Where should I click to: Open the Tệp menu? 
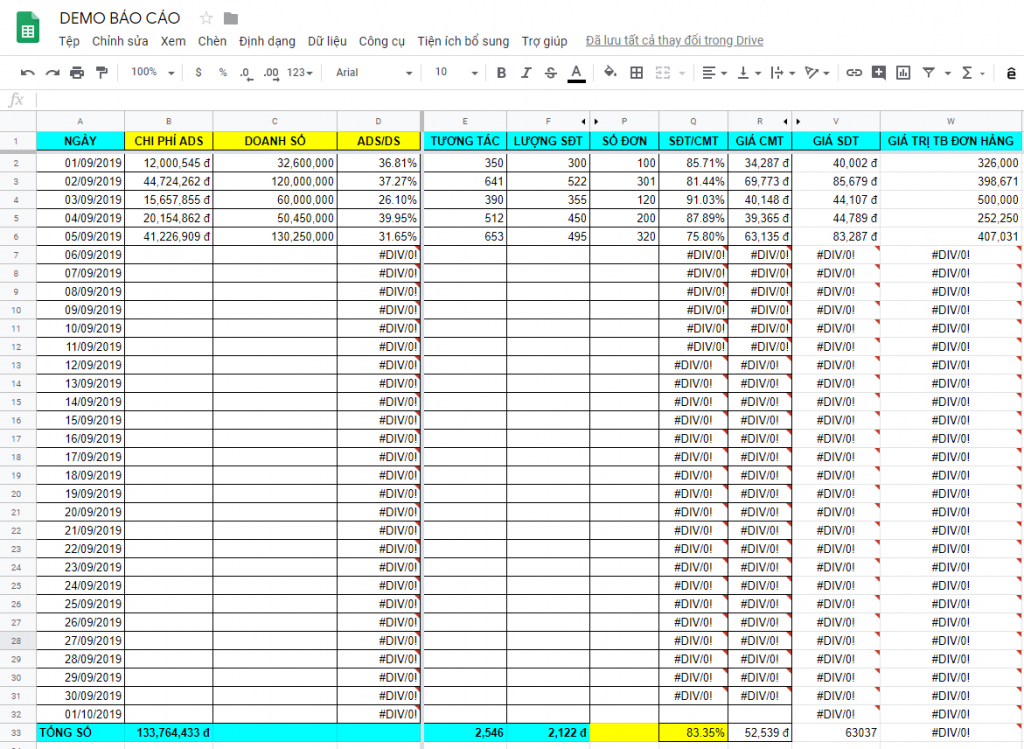click(x=69, y=41)
